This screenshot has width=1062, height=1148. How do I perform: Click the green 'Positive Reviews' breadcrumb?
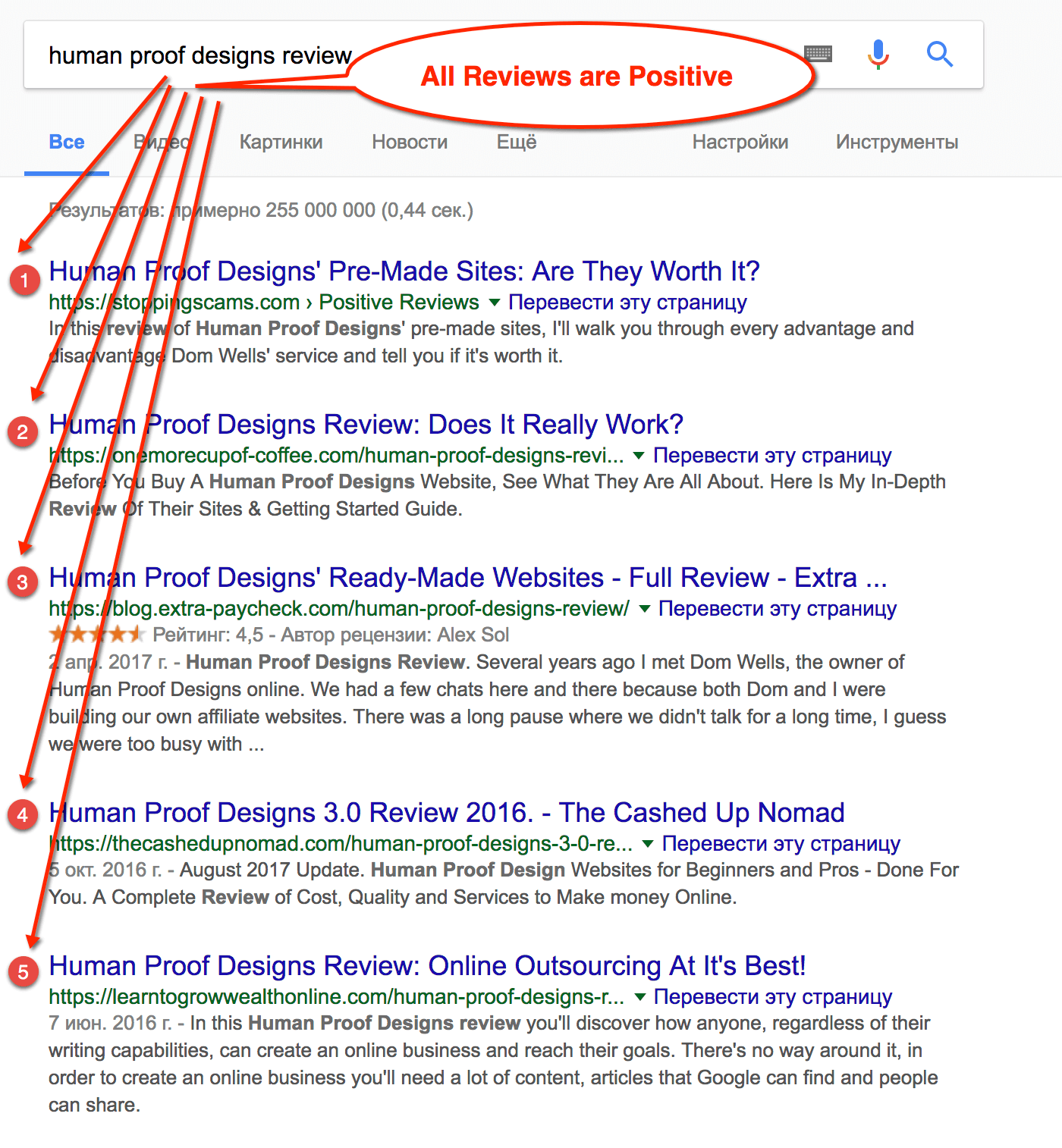pyautogui.click(x=399, y=303)
